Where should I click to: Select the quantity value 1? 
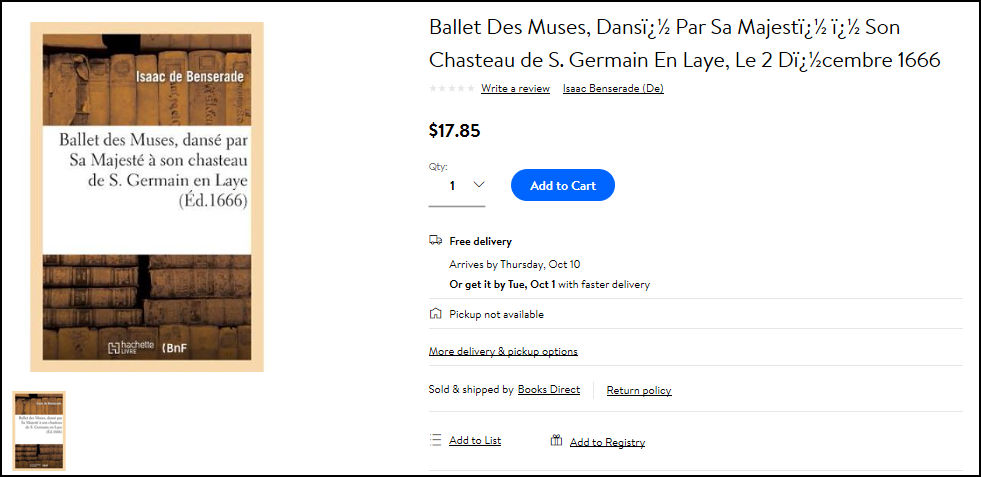pos(452,185)
